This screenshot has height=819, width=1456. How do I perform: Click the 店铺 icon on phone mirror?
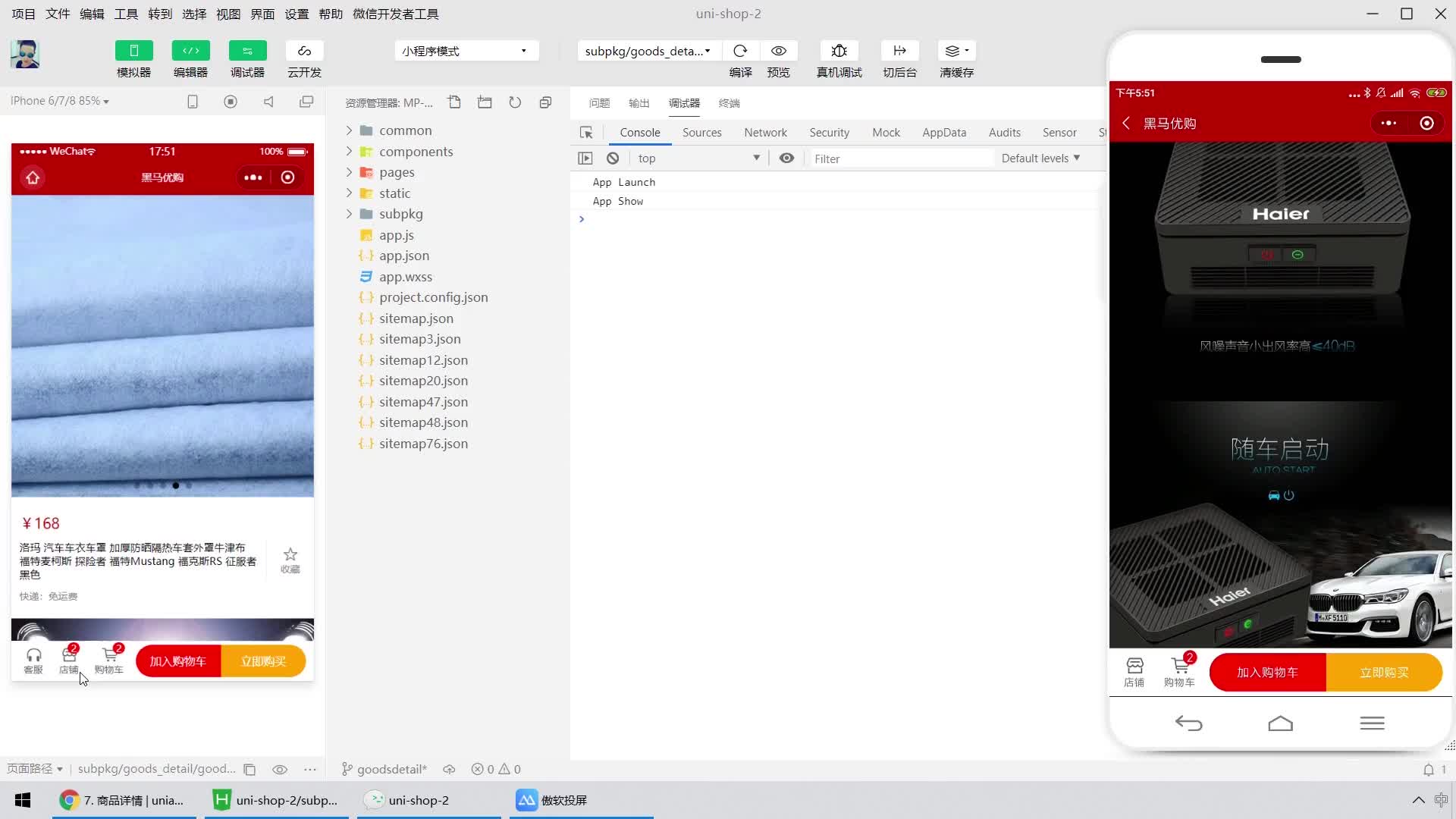tap(1134, 672)
